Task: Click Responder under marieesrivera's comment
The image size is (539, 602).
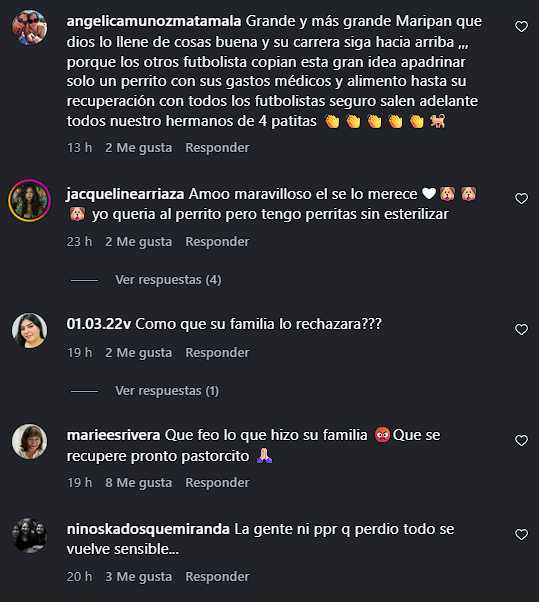Action: tap(217, 483)
